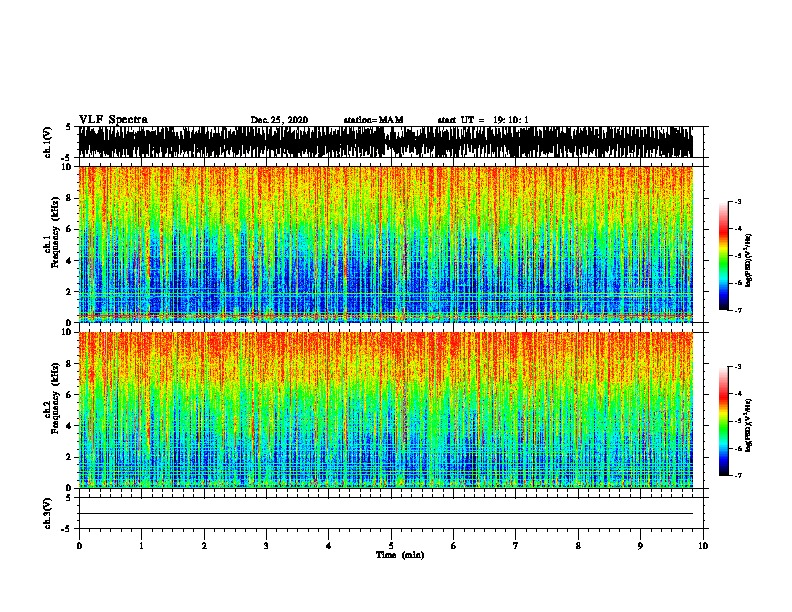Click the '10' tick on the Time axis
The height and width of the screenshot is (612, 792).
pyautogui.click(x=703, y=546)
